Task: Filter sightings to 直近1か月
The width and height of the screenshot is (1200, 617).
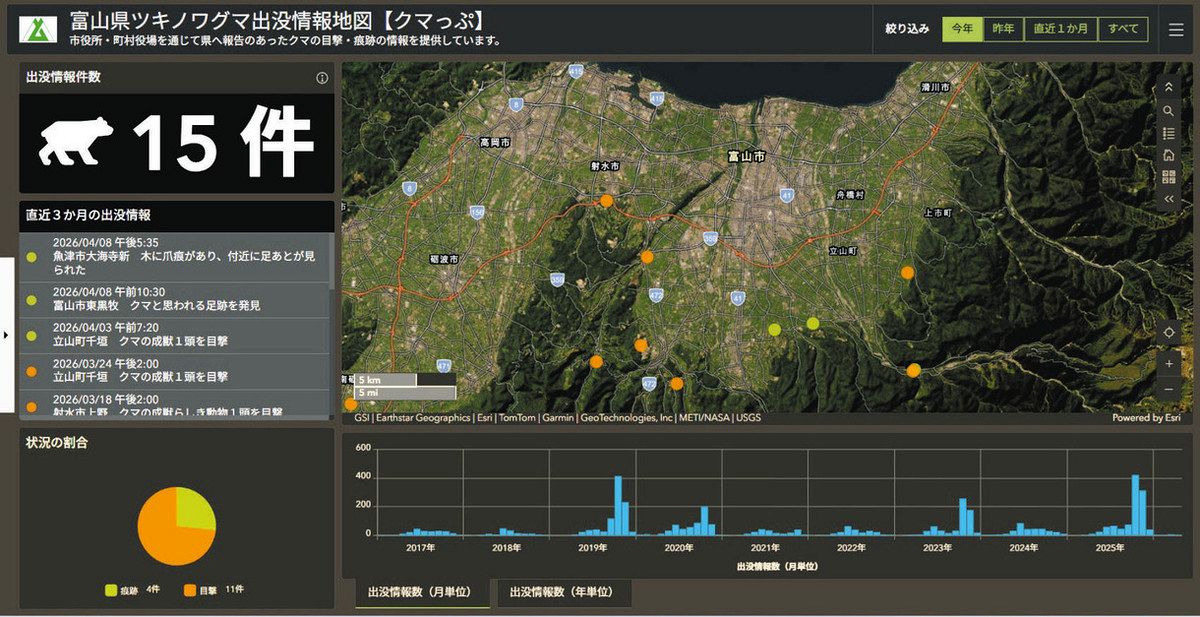Action: [1061, 29]
